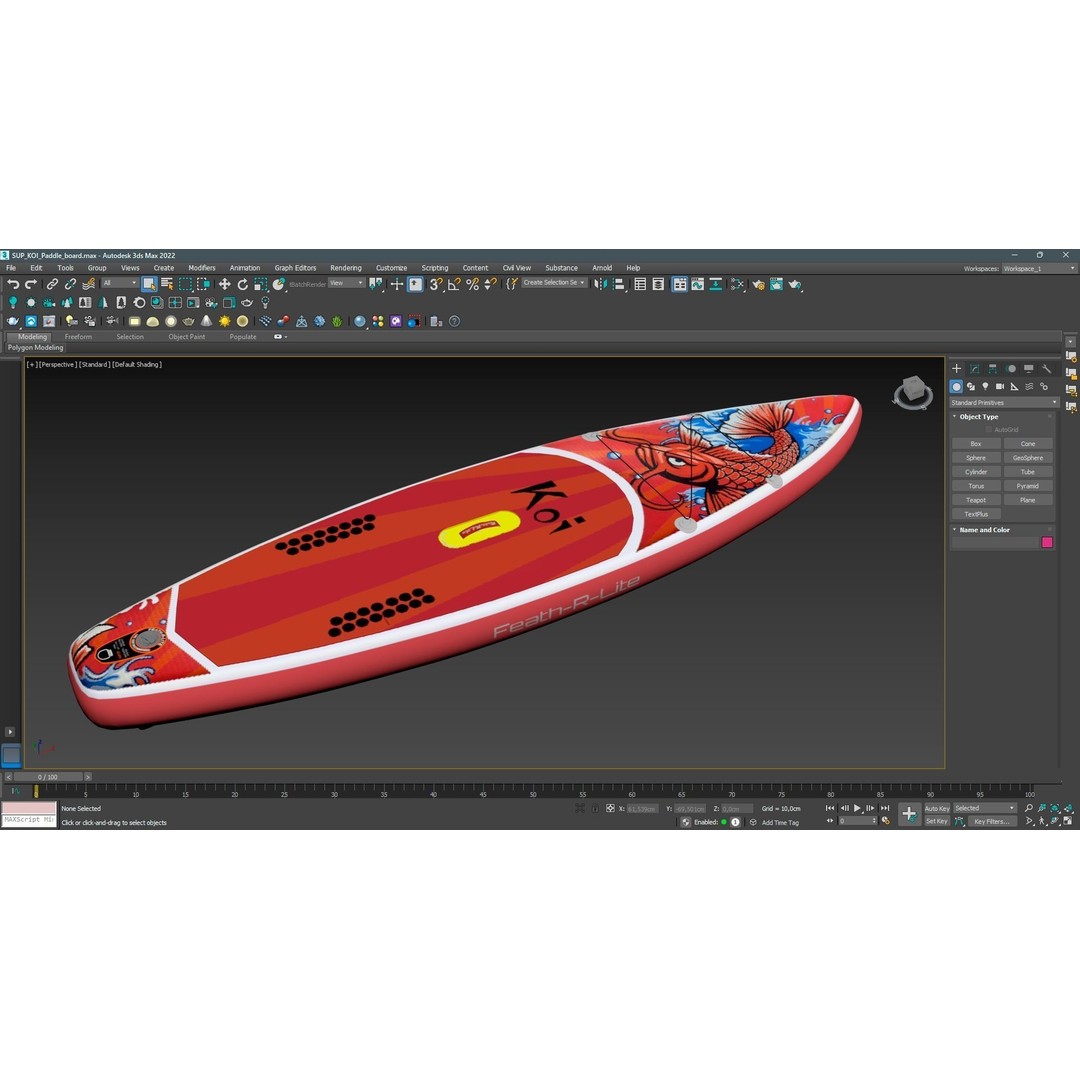The height and width of the screenshot is (1080, 1080).
Task: Click the Align tool icon
Action: click(619, 284)
